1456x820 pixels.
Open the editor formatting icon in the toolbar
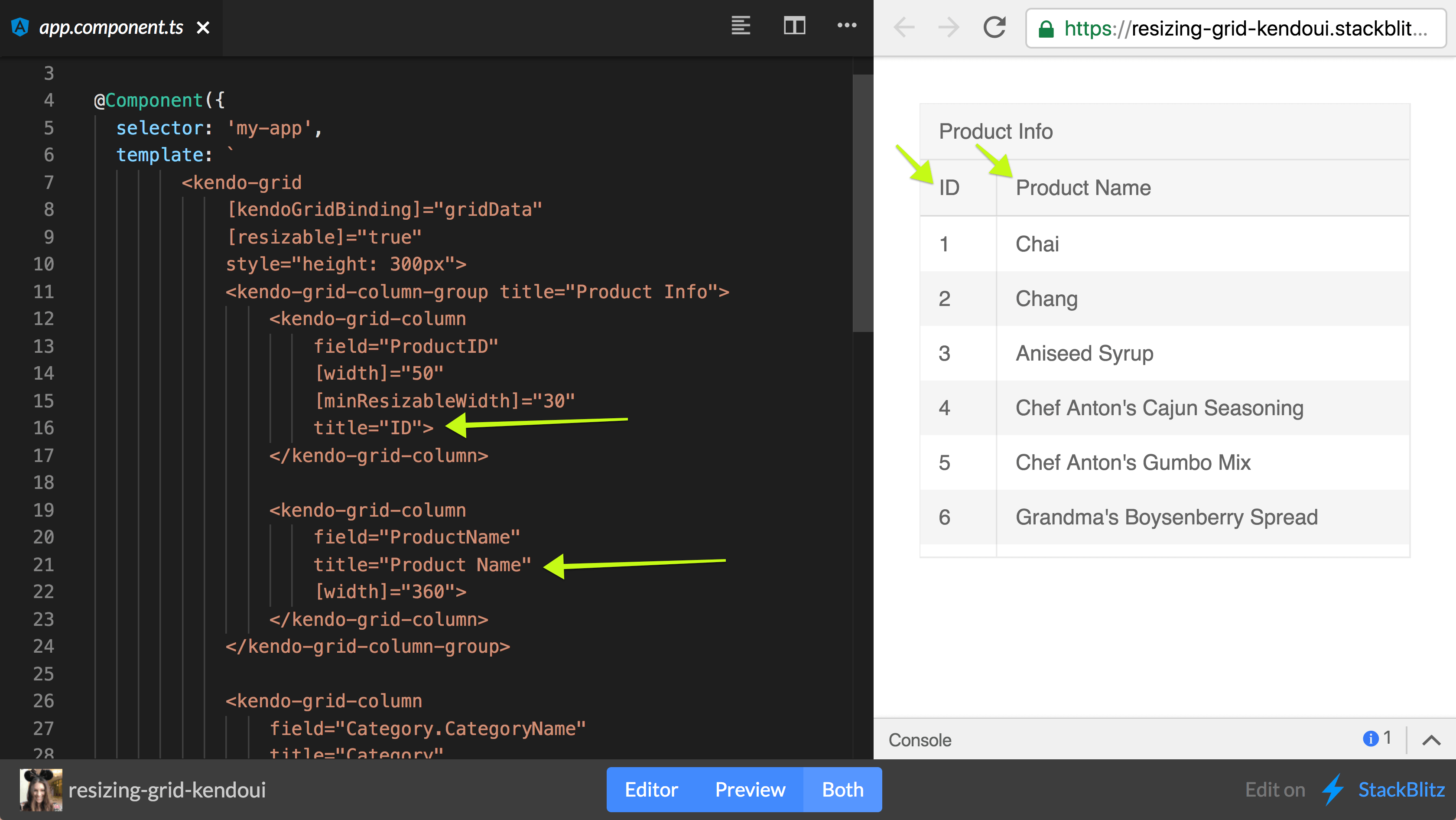tap(741, 26)
